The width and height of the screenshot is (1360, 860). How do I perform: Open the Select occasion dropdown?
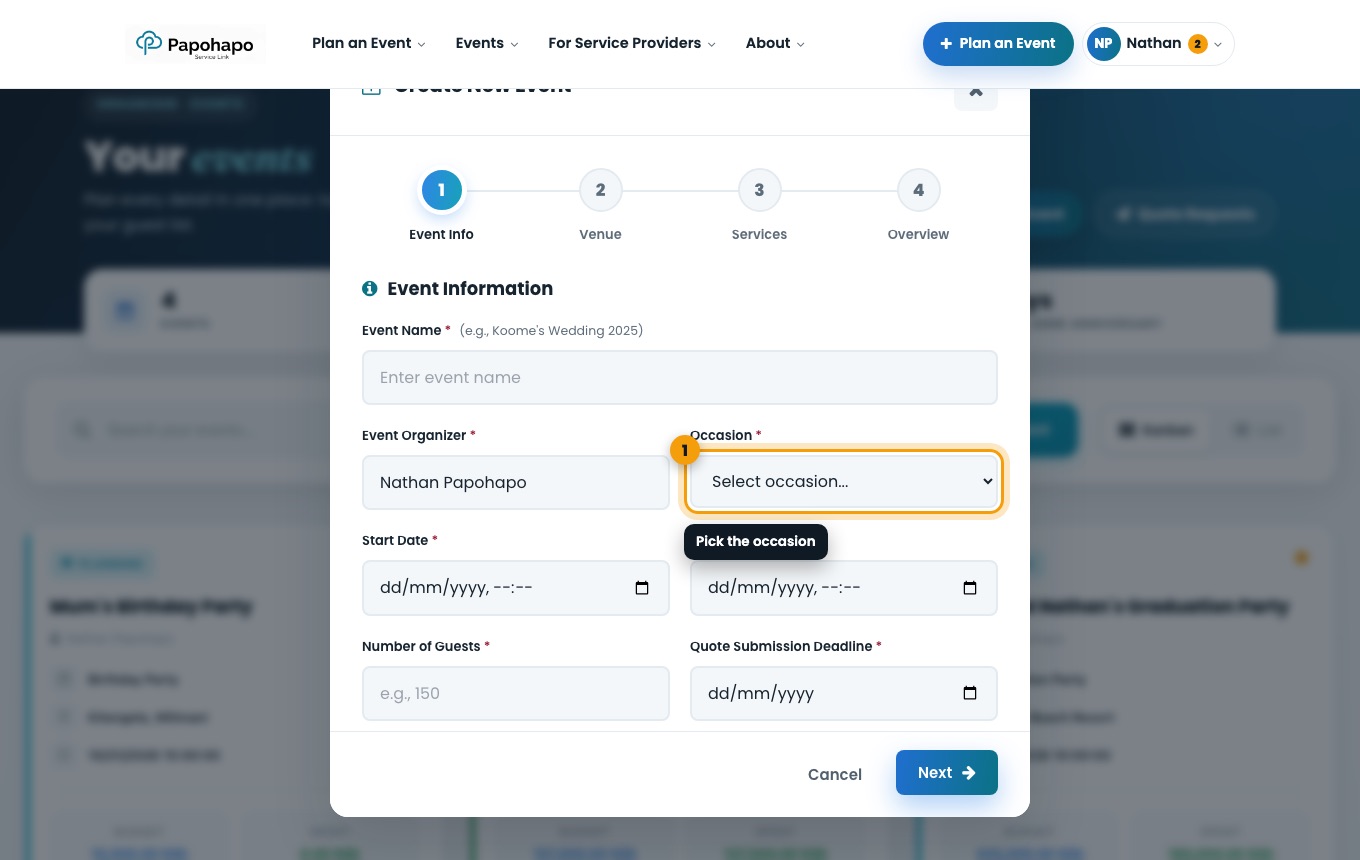(844, 481)
